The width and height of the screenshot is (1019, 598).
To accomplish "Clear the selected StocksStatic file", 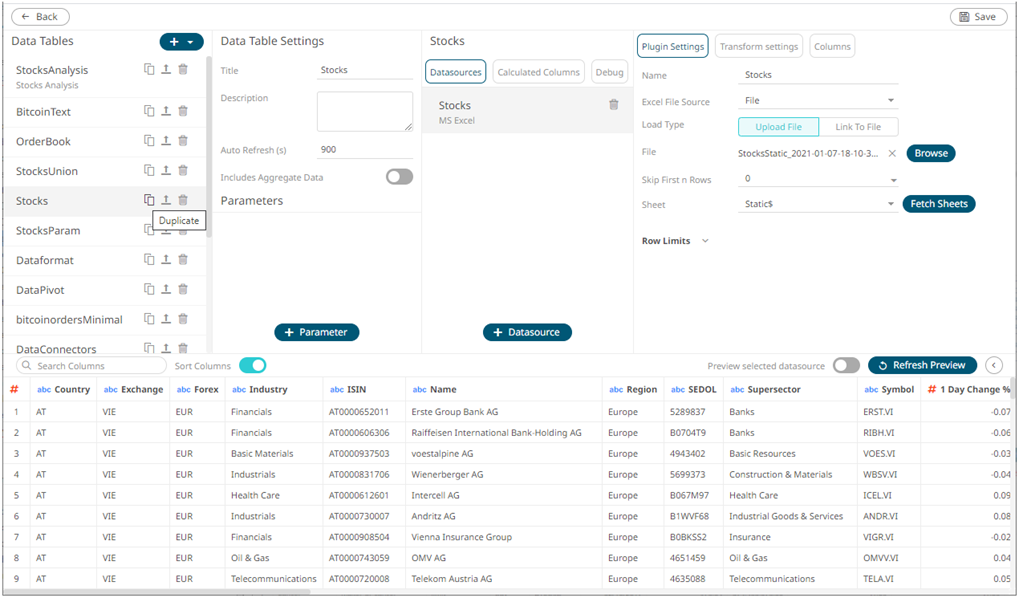I will click(892, 154).
